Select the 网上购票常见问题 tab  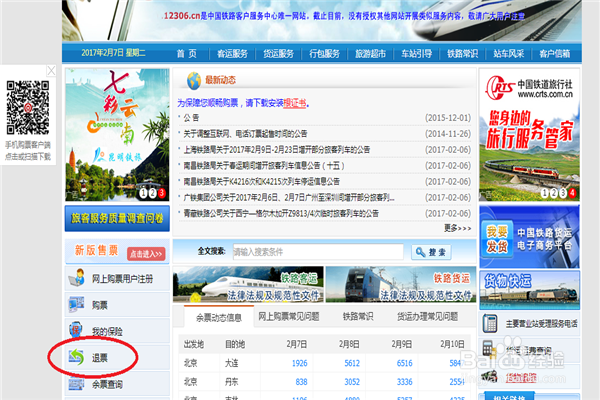[289, 317]
